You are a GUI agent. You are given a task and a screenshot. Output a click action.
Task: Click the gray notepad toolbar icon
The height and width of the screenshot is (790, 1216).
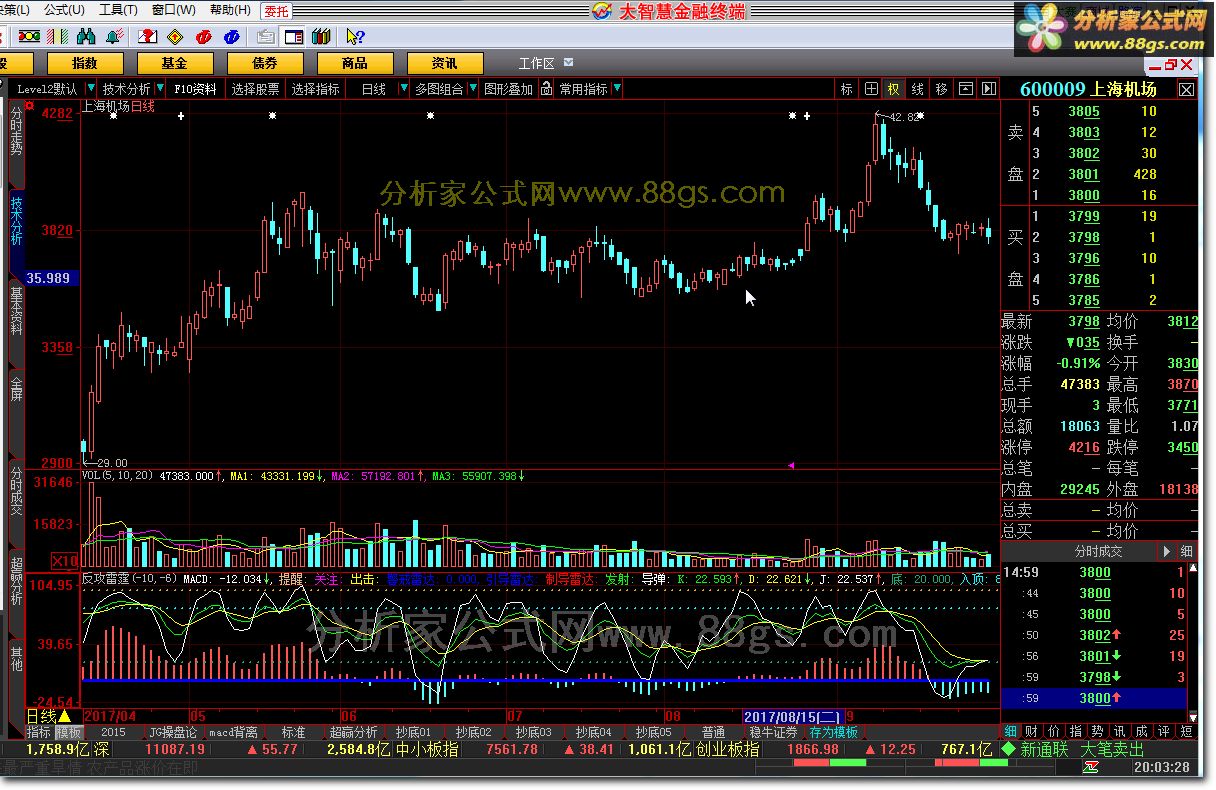(266, 37)
